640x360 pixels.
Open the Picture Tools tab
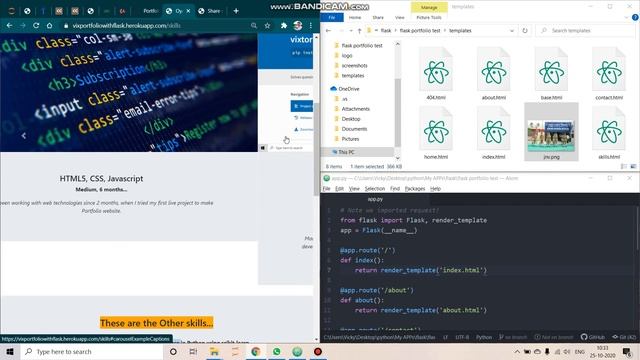pyautogui.click(x=429, y=18)
